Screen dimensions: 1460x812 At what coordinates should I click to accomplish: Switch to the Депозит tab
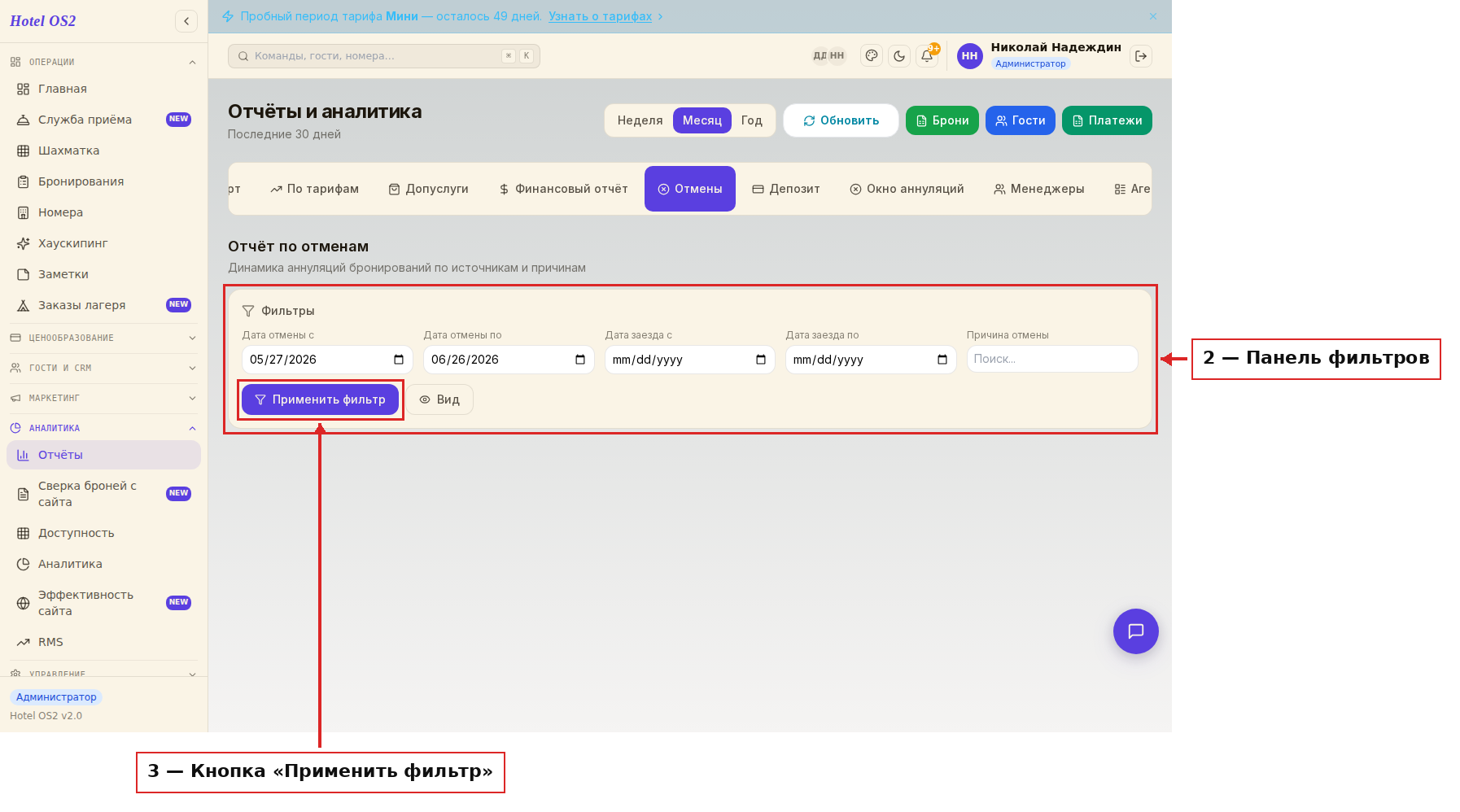coord(786,189)
